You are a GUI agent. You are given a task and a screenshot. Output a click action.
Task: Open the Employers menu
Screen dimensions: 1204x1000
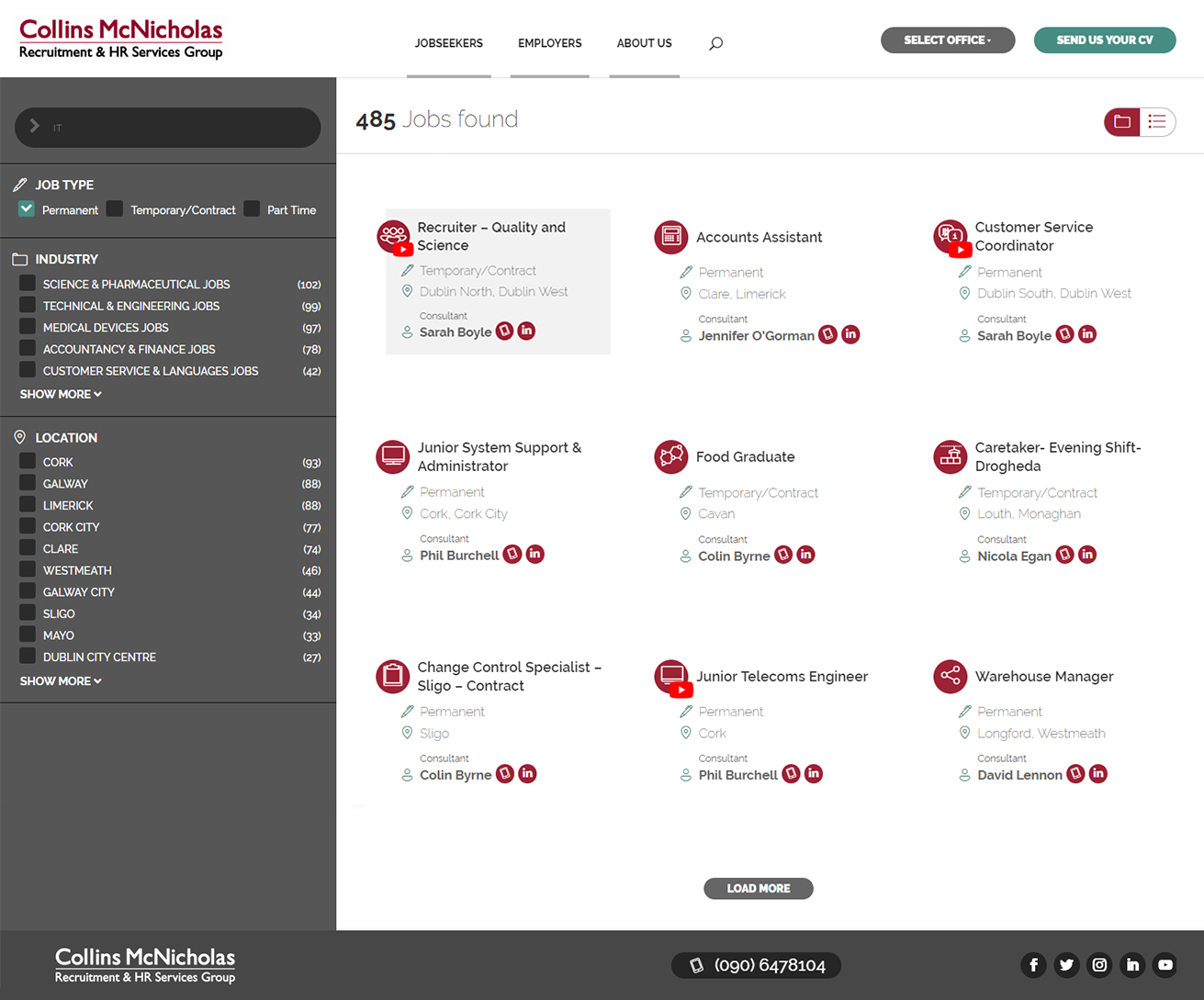coord(549,43)
